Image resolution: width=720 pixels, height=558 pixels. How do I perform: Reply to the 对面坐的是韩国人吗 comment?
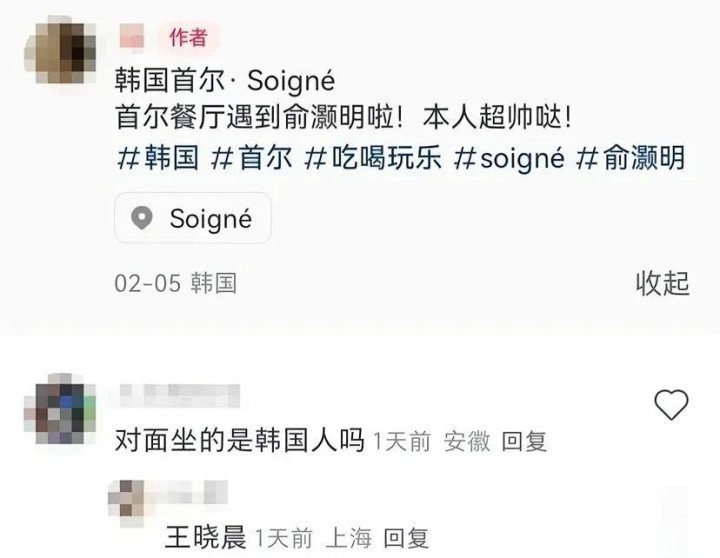524,442
